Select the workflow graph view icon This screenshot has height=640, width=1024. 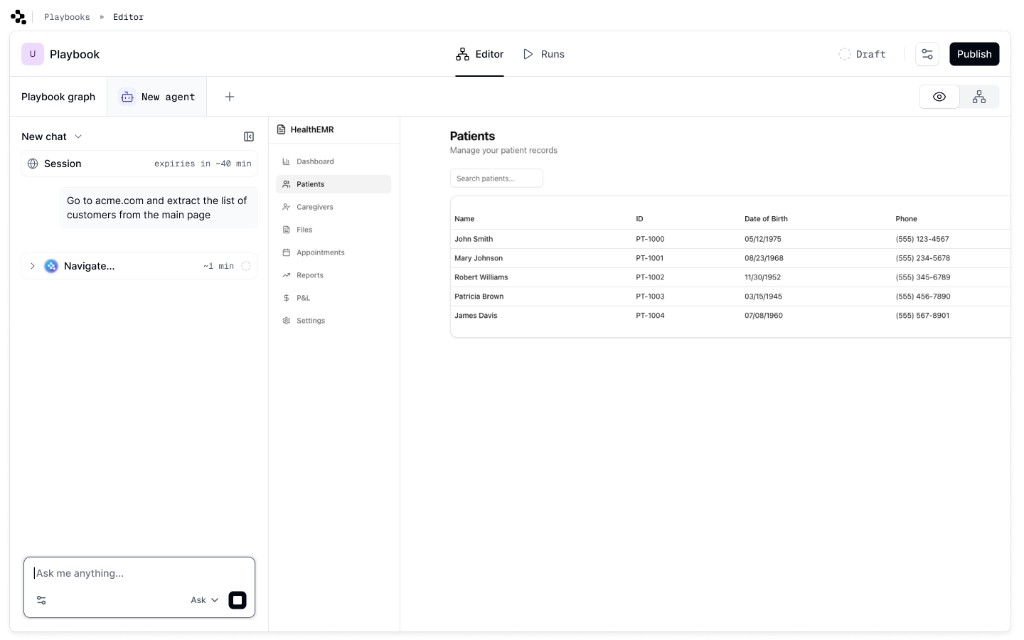click(x=978, y=96)
